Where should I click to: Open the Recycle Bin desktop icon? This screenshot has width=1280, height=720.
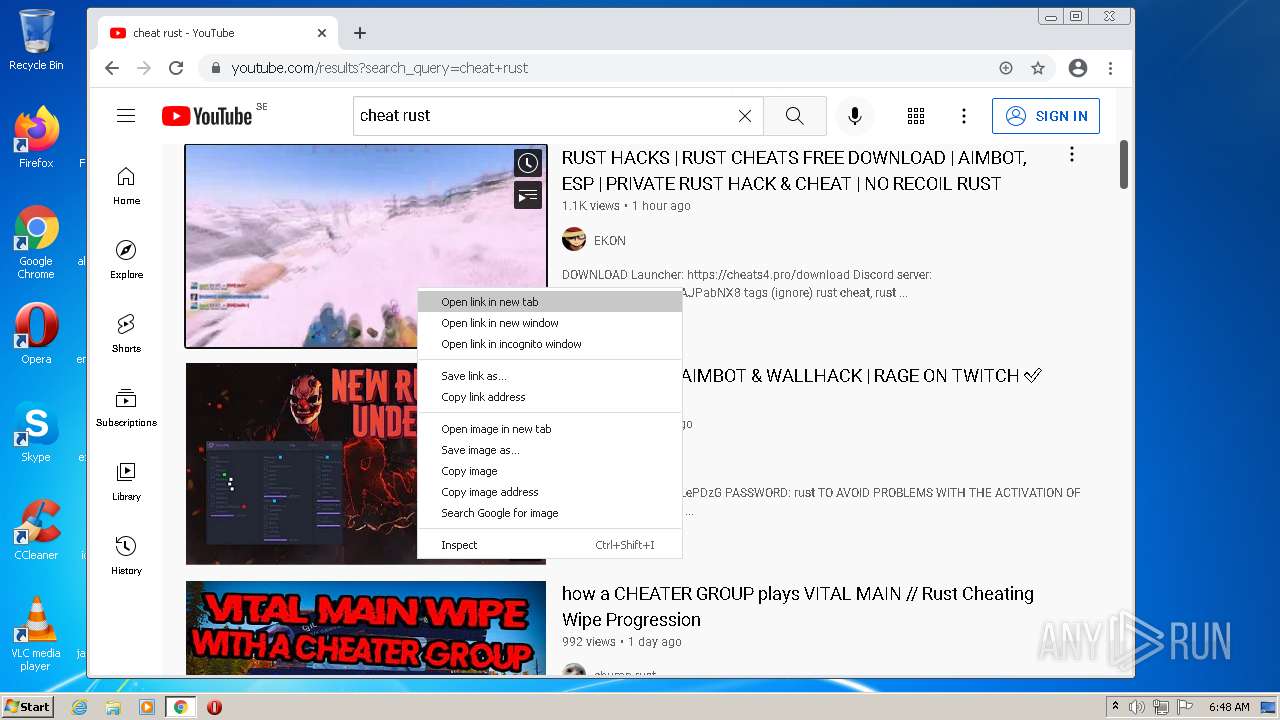[36, 40]
